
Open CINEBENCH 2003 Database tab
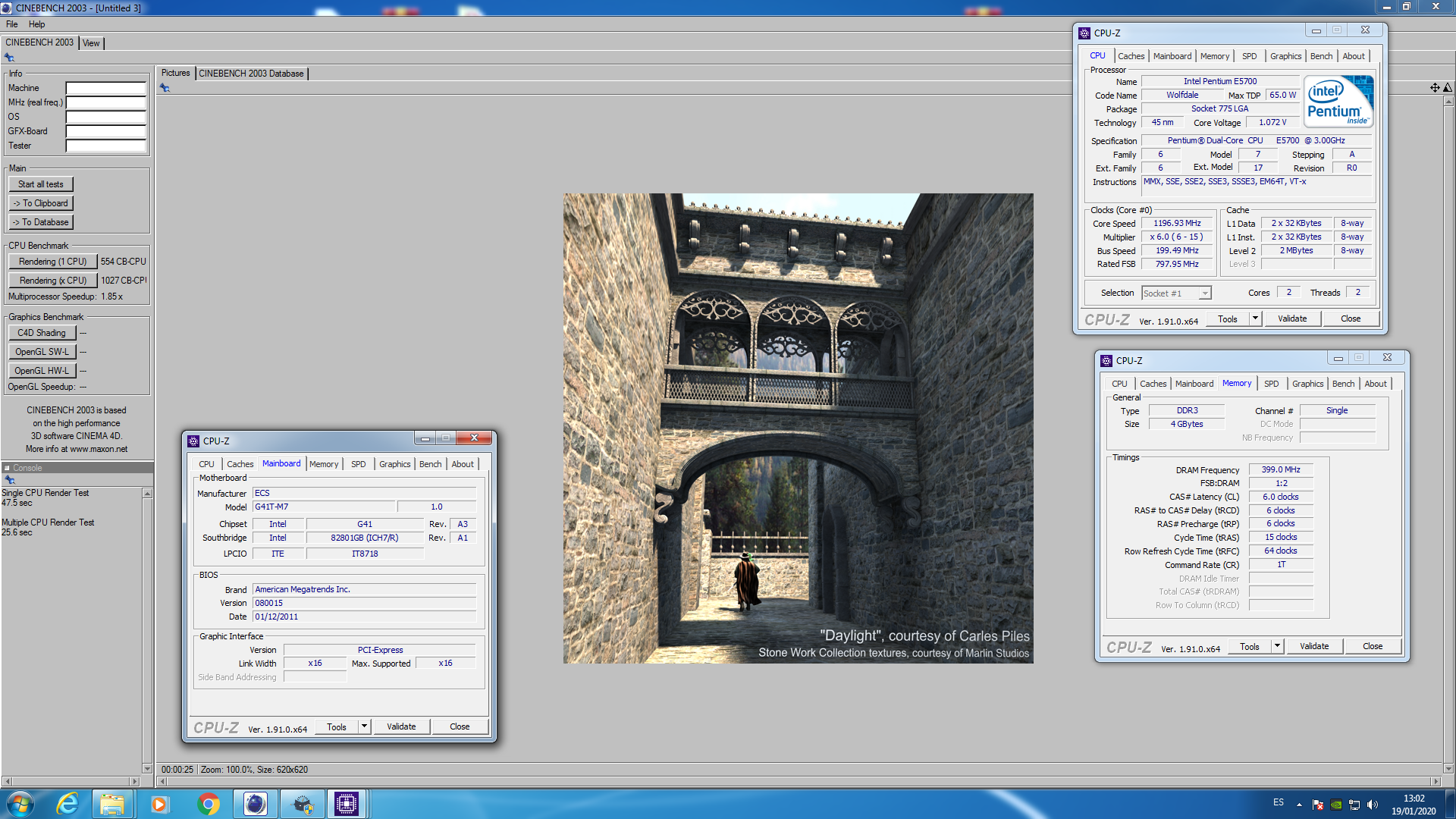tap(252, 74)
